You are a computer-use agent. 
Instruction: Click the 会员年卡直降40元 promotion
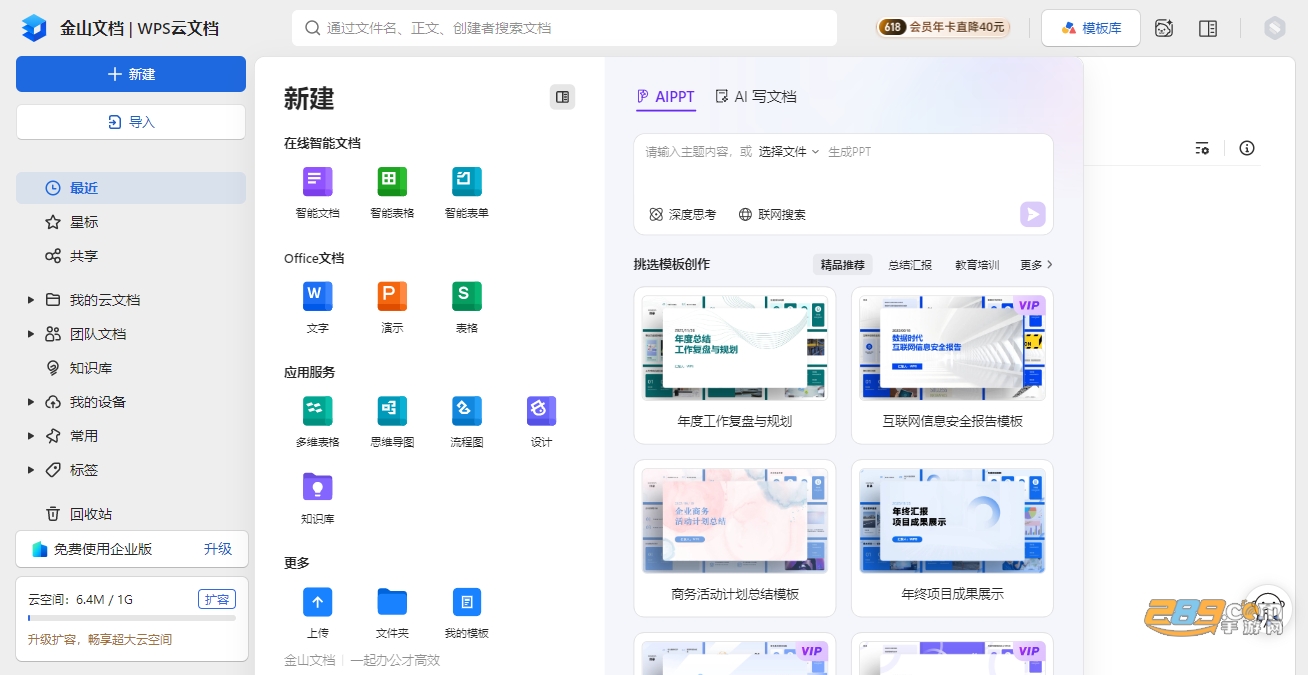pos(944,28)
